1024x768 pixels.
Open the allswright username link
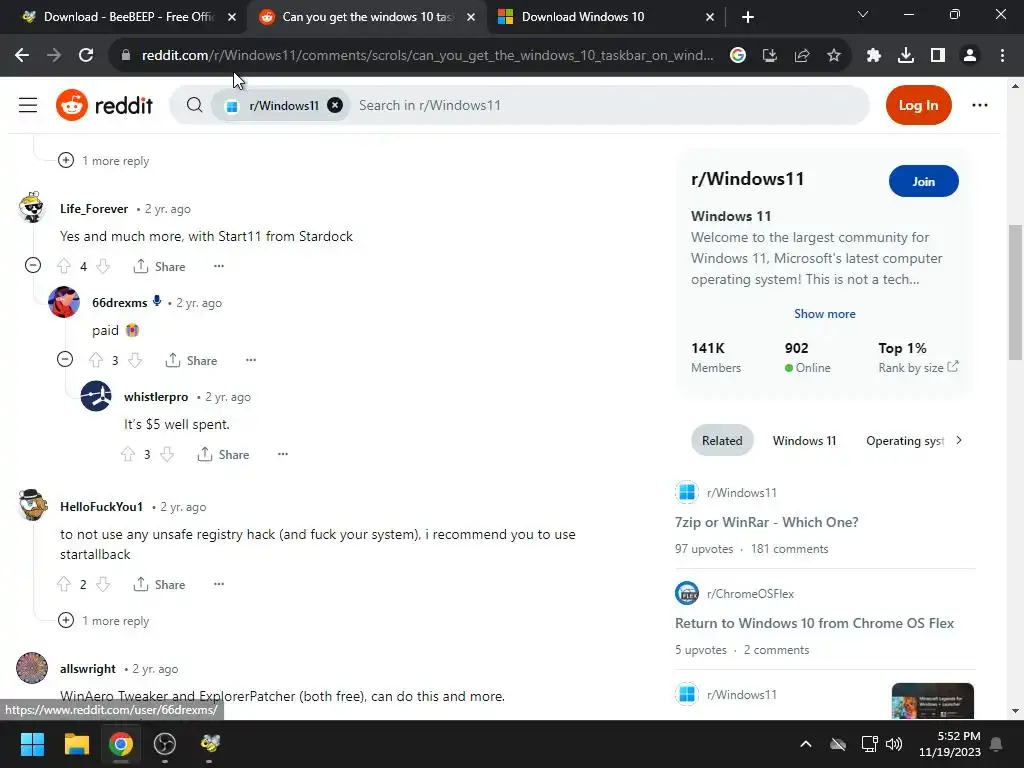tap(88, 669)
